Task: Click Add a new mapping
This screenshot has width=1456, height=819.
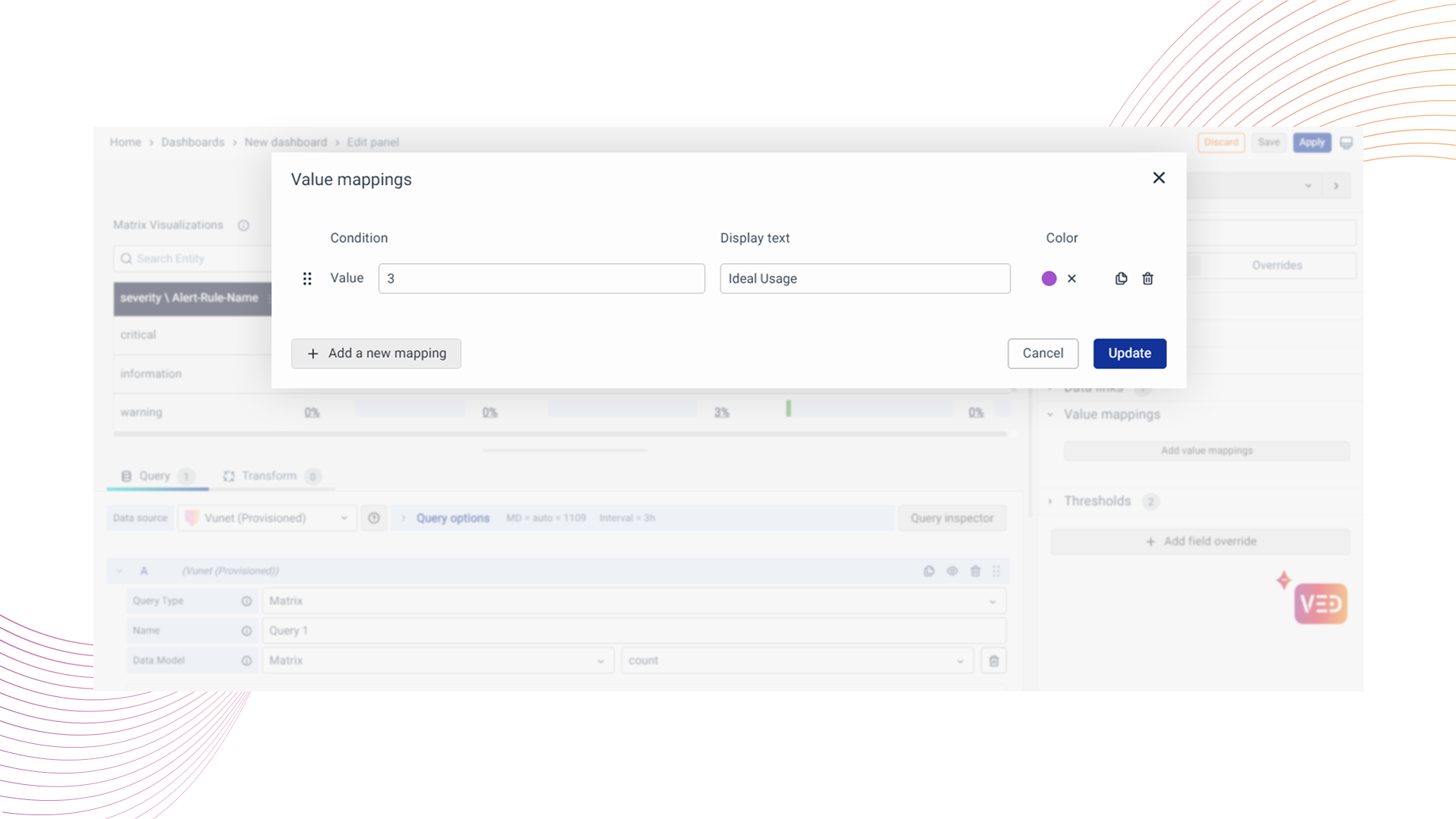Action: point(376,353)
